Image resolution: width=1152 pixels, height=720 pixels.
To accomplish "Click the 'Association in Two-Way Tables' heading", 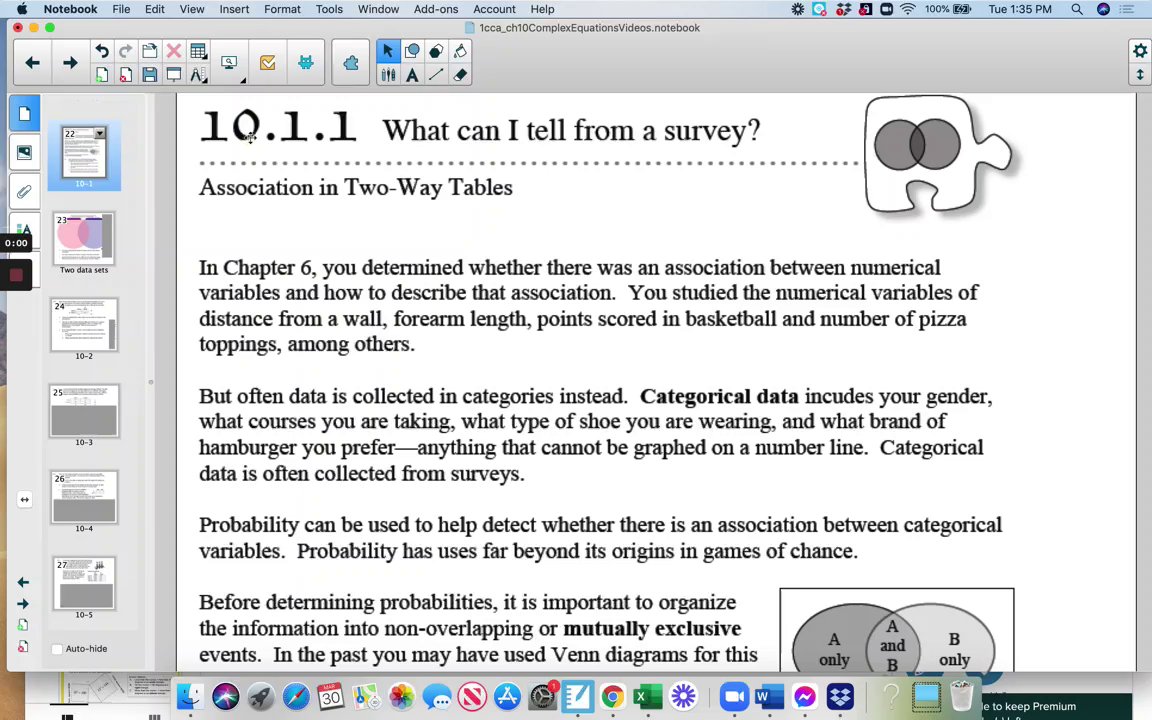I will click(356, 187).
